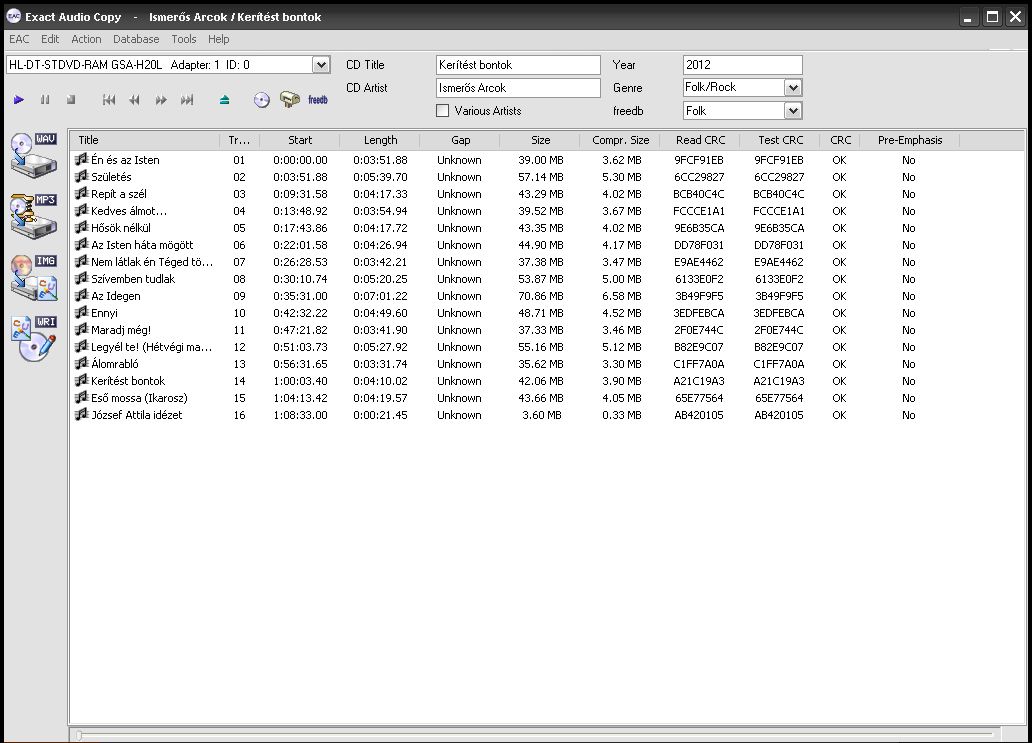Image resolution: width=1032 pixels, height=743 pixels.
Task: Open the Database menu
Action: pos(136,39)
